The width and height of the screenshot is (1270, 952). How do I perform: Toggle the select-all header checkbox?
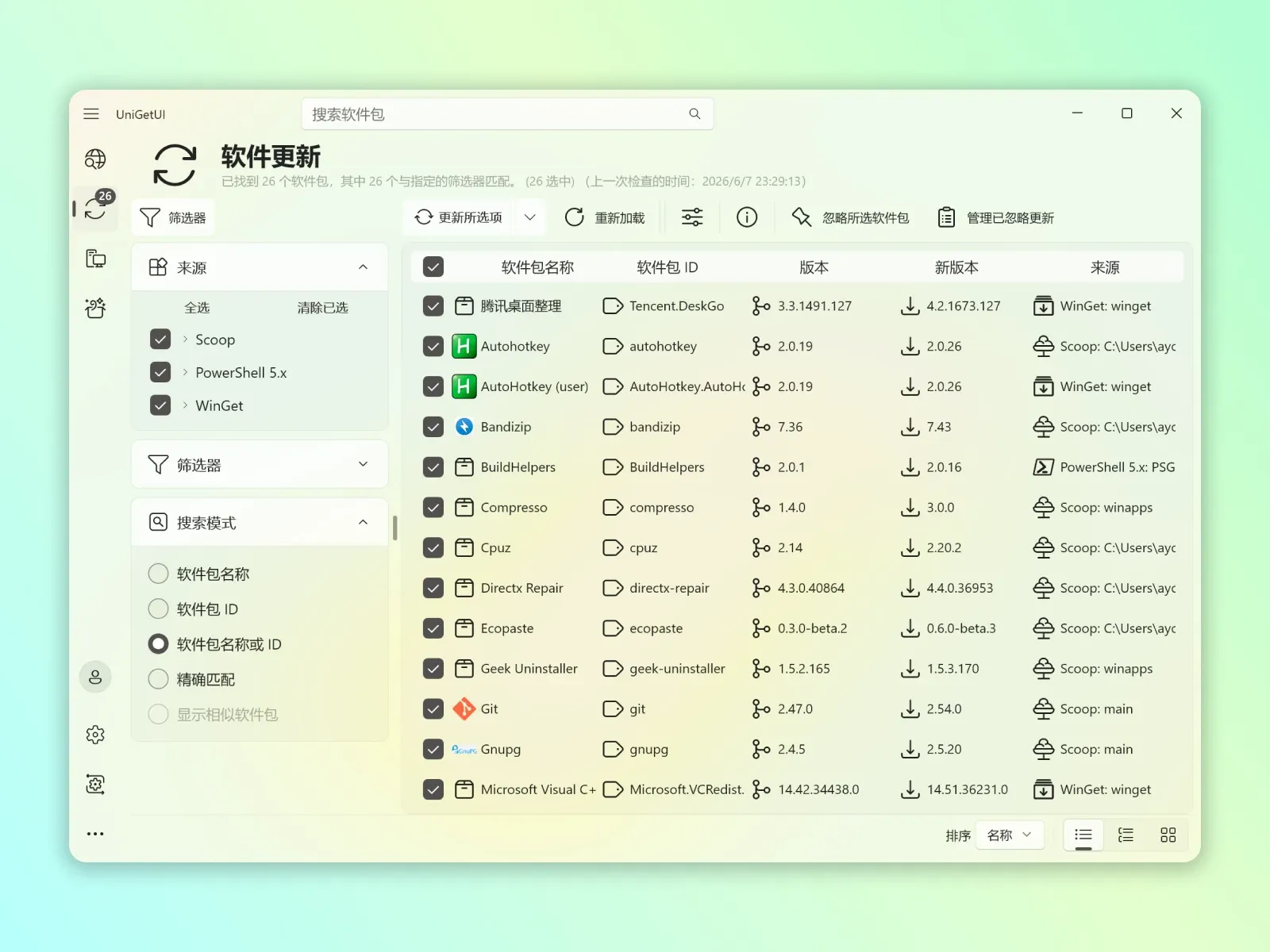click(433, 267)
